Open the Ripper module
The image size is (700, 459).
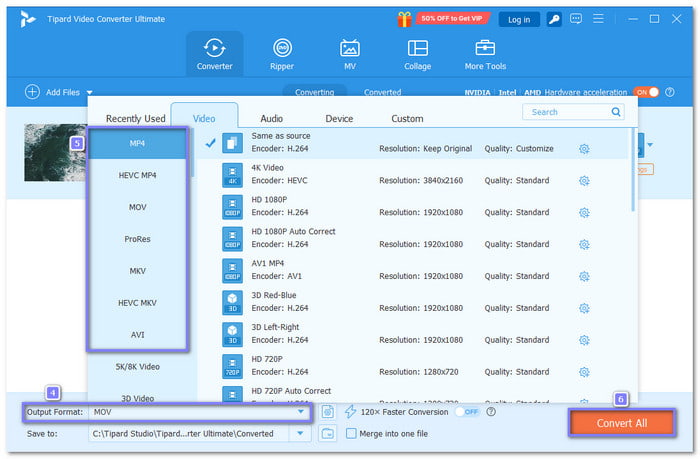tap(282, 54)
